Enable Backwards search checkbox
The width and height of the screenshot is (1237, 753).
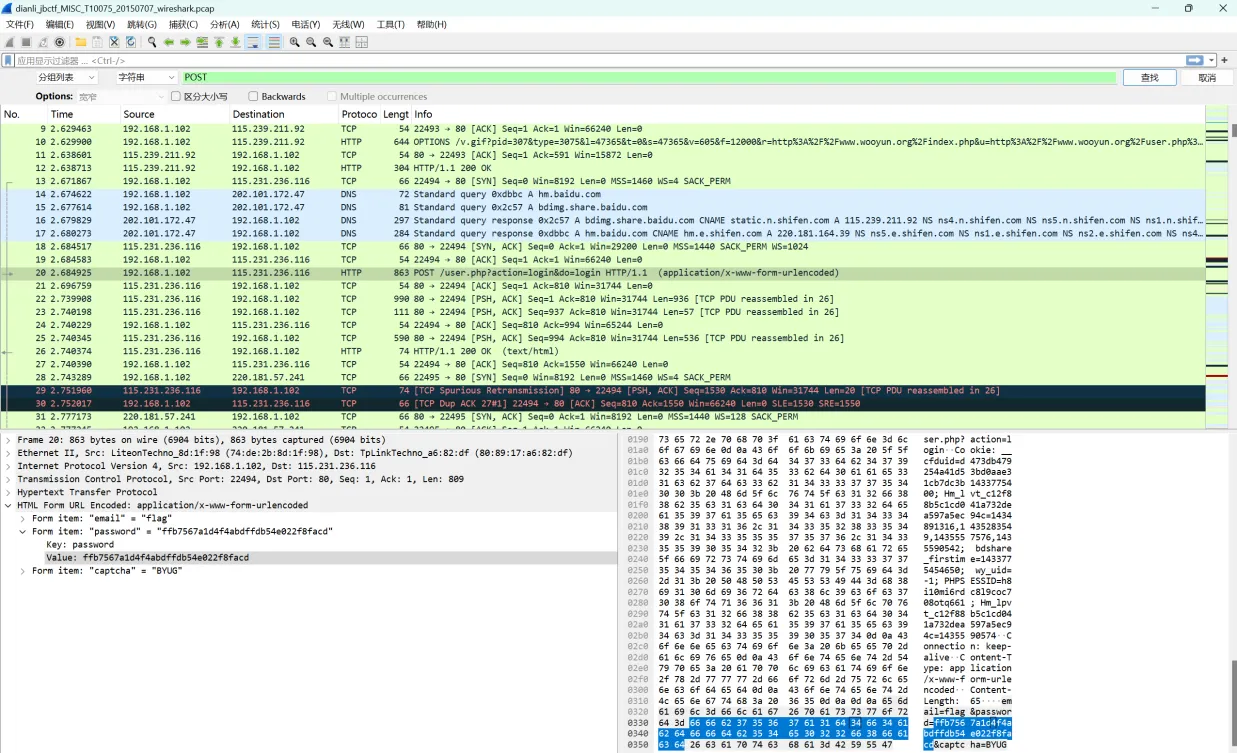253,96
